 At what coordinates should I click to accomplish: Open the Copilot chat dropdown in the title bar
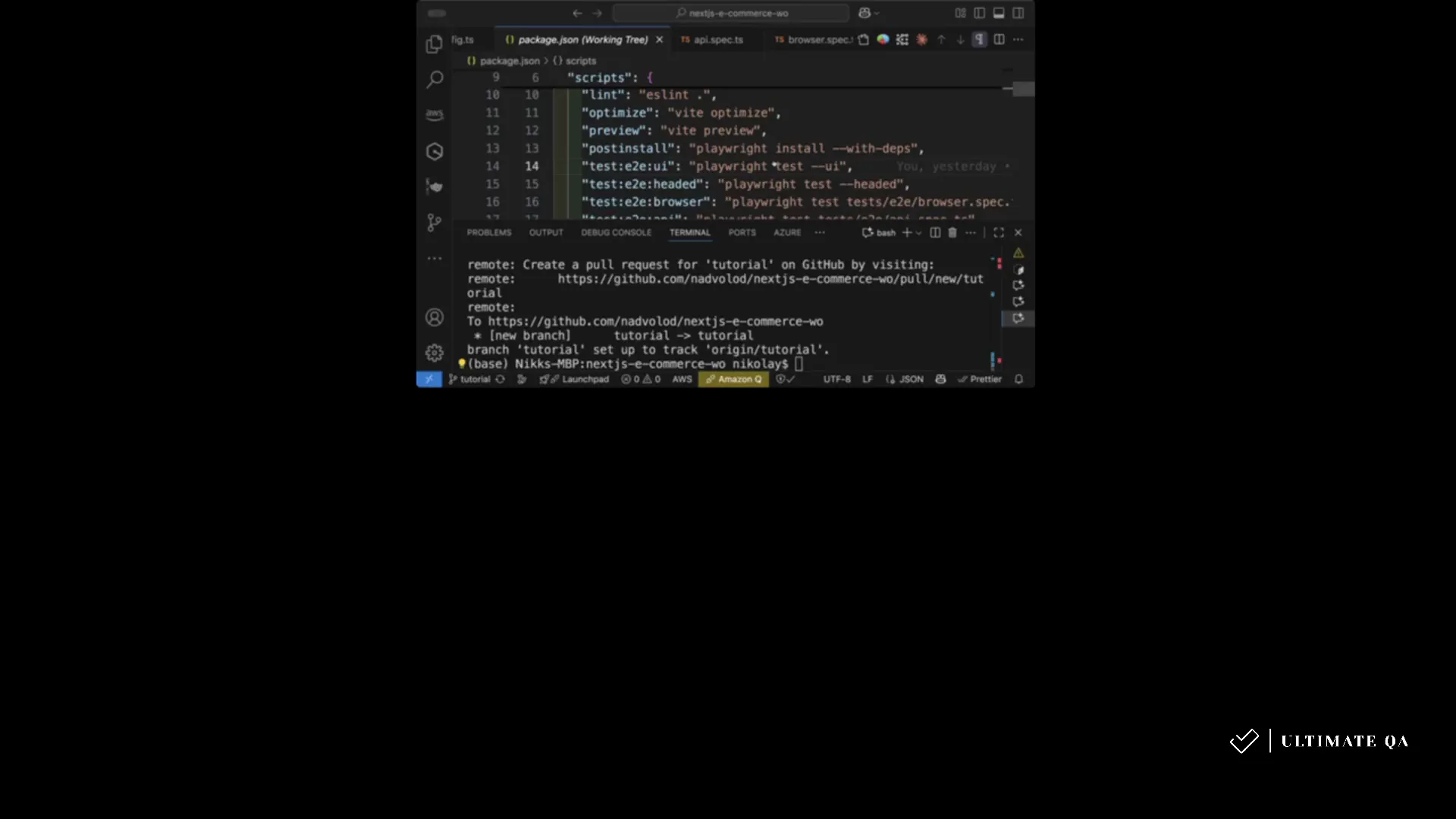pos(869,13)
